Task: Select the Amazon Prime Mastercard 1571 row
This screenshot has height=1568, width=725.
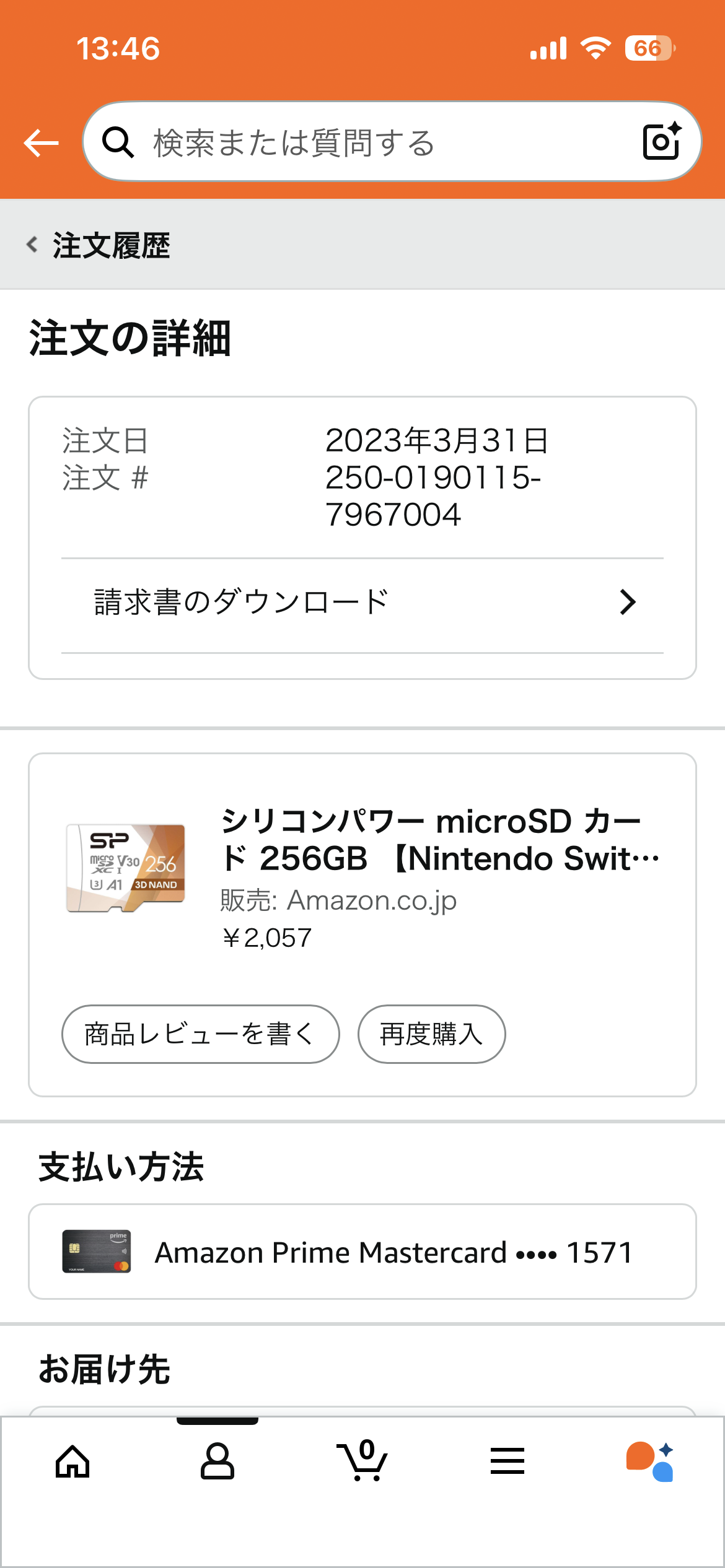Action: [x=393, y=1252]
